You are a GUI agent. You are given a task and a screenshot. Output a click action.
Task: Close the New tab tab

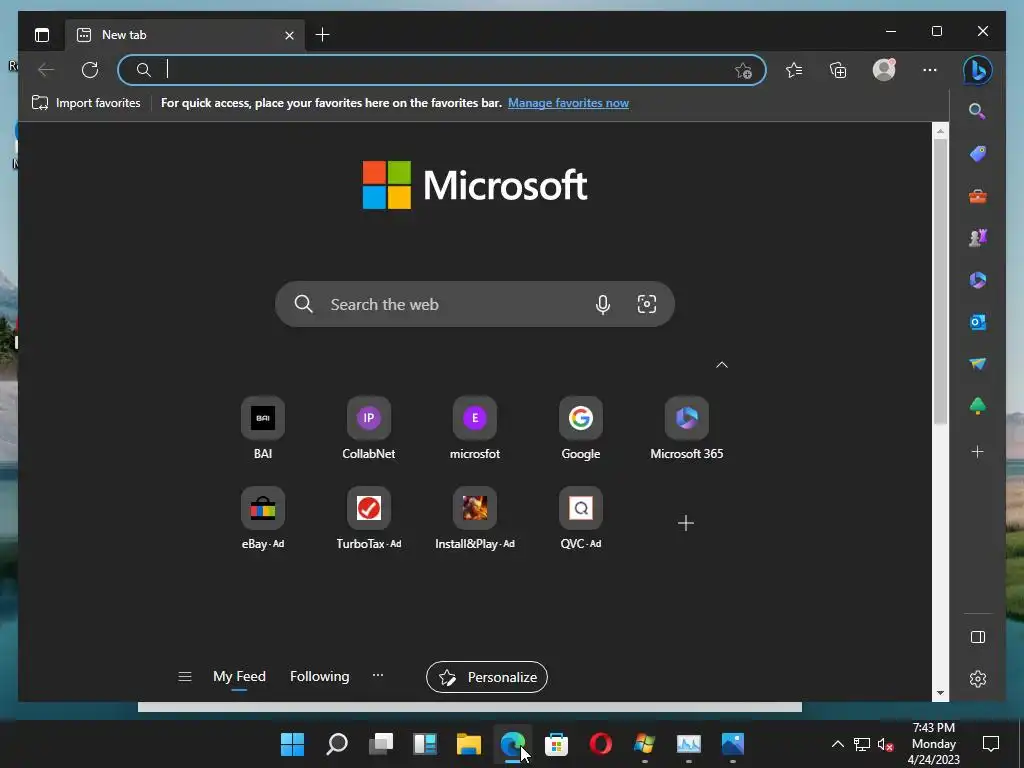coord(289,35)
